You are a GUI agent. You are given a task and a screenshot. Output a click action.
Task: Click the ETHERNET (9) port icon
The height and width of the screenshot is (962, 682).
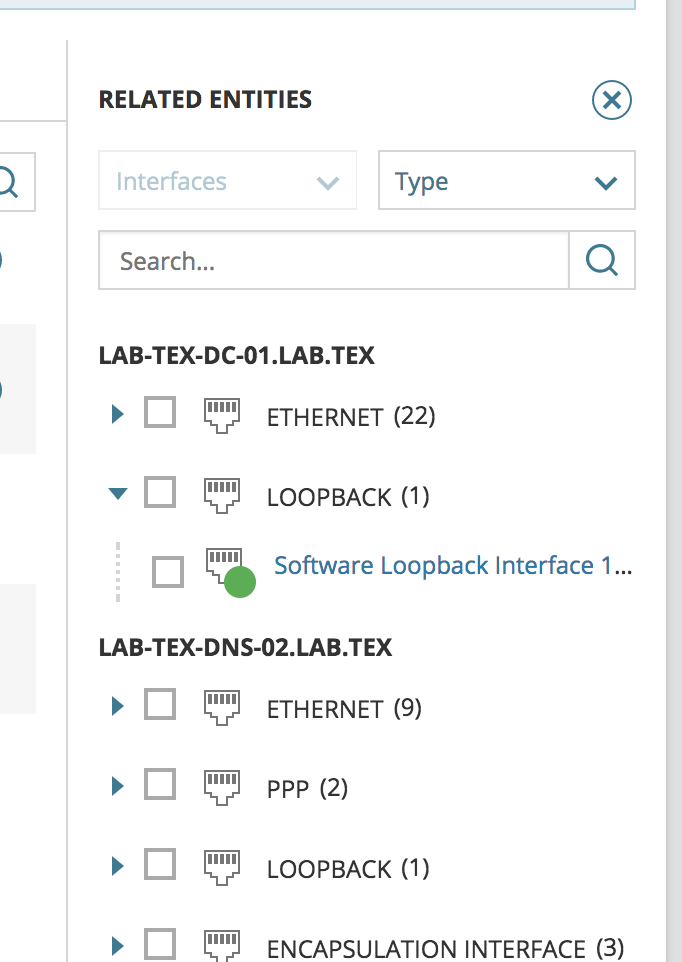222,707
